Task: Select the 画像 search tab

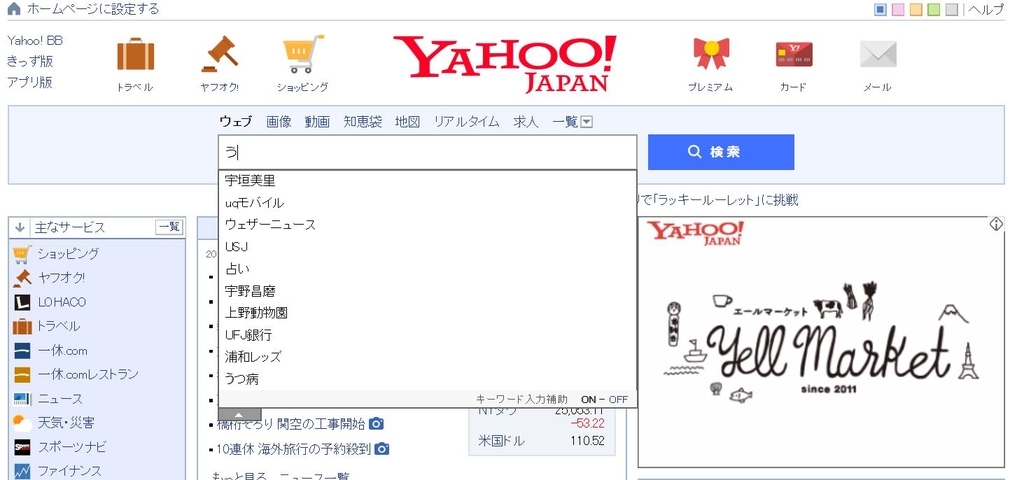Action: coord(279,121)
